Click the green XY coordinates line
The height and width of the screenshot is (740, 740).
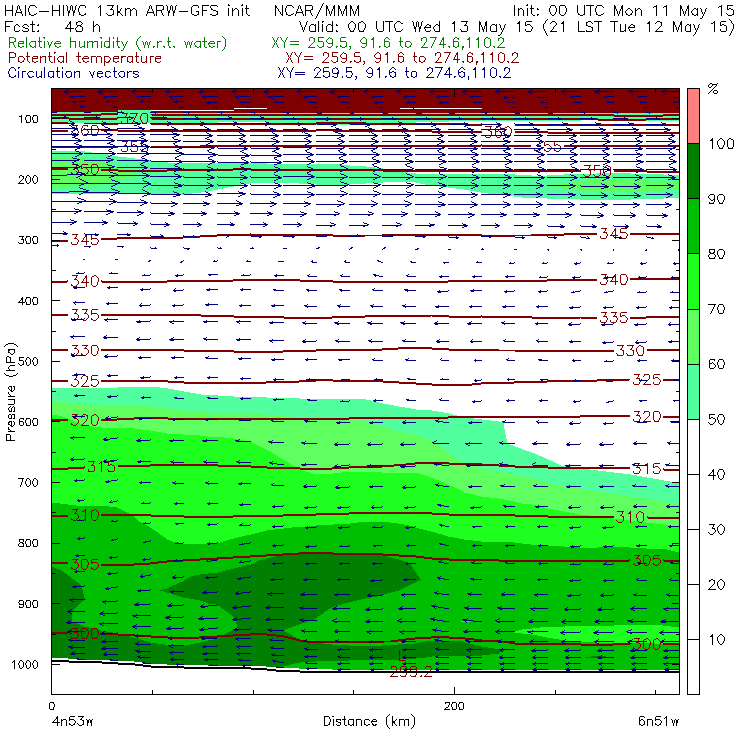[x=388, y=43]
